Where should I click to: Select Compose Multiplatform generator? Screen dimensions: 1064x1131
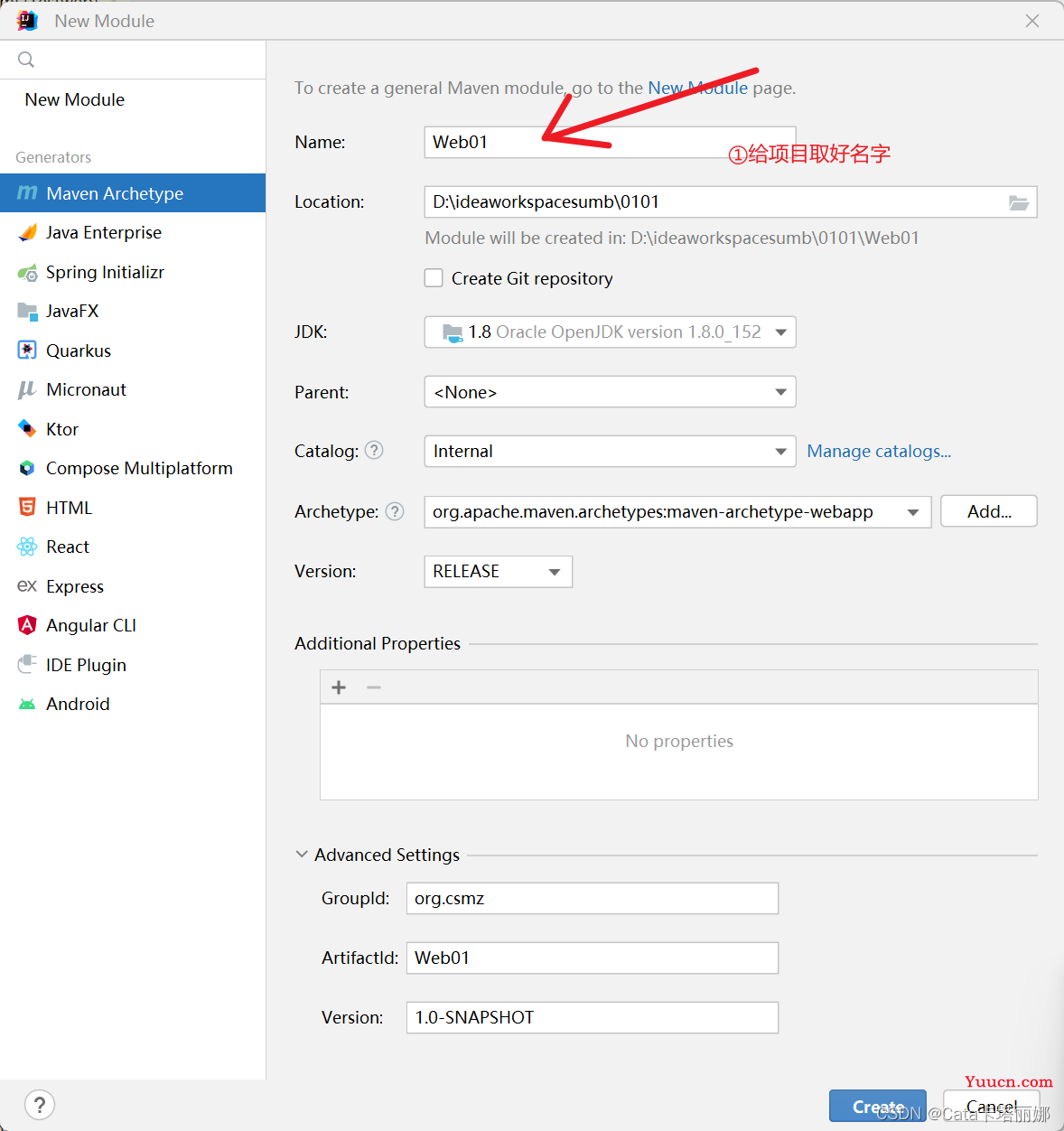click(x=133, y=468)
